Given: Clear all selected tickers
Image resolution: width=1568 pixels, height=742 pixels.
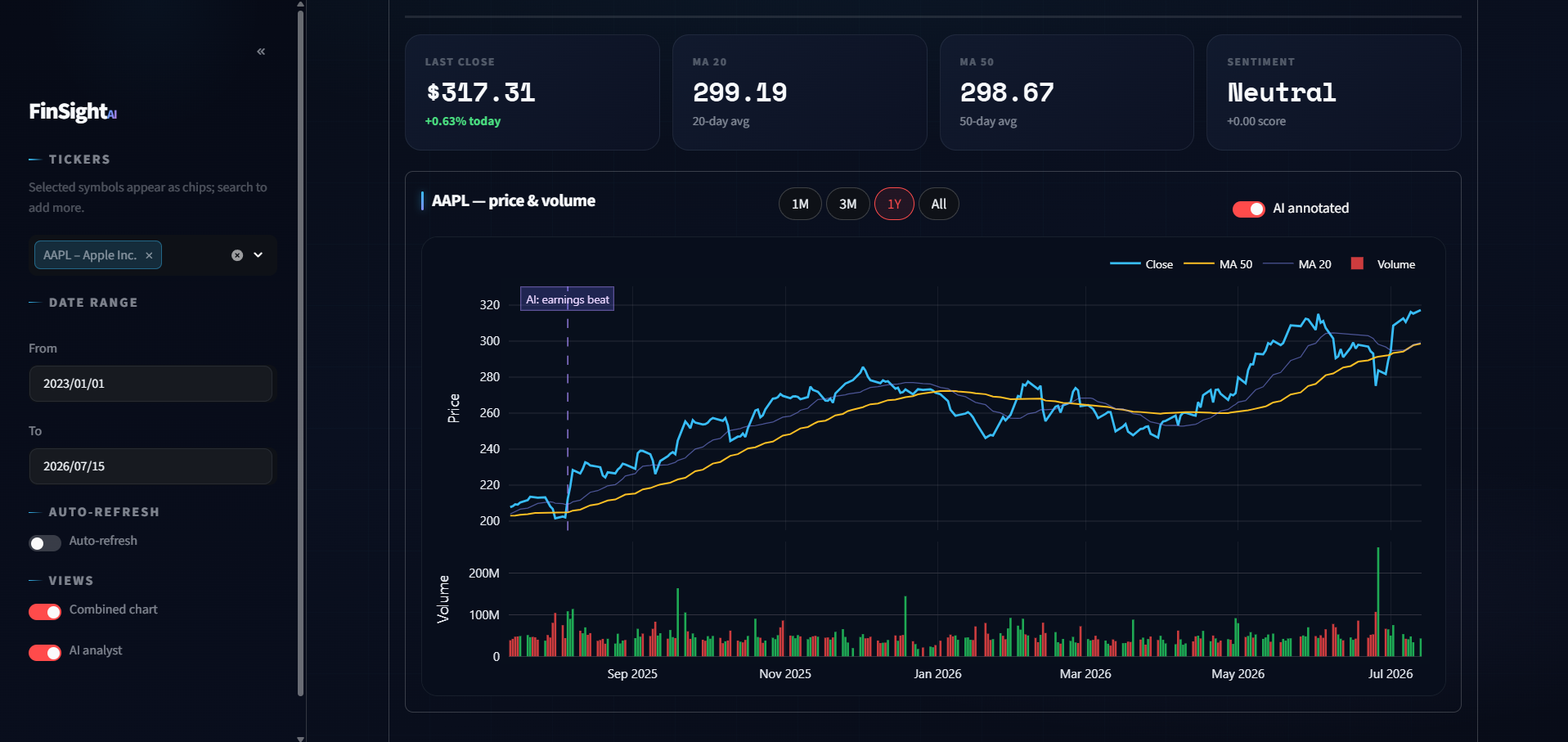Looking at the screenshot, I should (x=237, y=255).
